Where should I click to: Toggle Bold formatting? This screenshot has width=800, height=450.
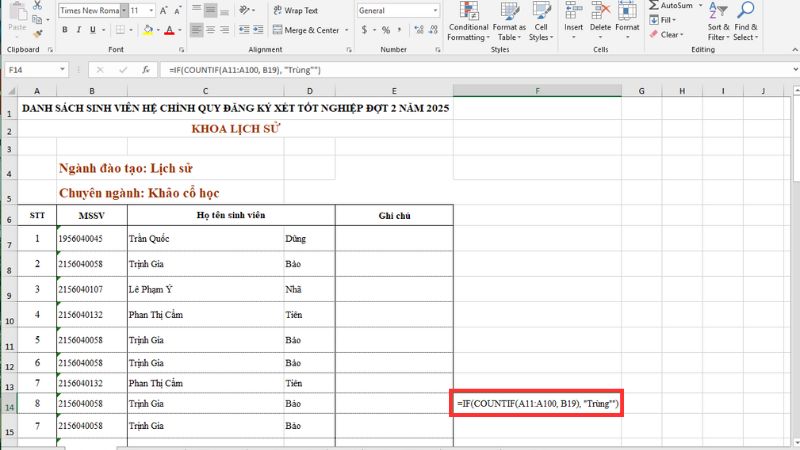[x=65, y=30]
